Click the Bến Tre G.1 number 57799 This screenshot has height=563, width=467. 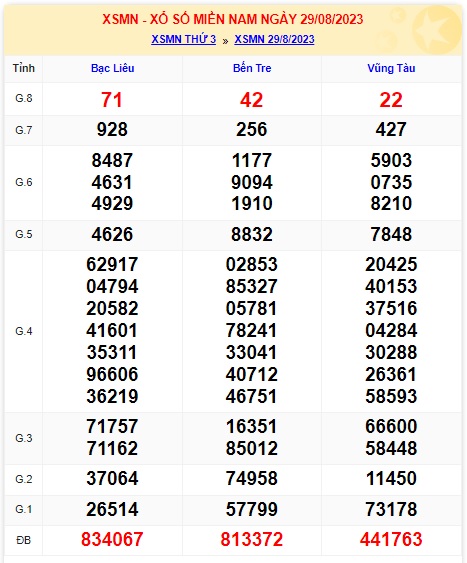point(252,509)
